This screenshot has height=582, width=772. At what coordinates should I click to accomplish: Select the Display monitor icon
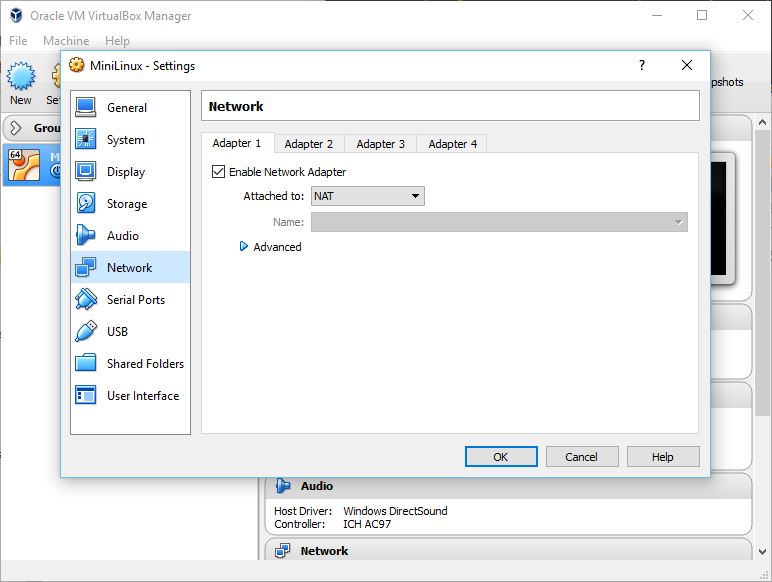tap(86, 171)
